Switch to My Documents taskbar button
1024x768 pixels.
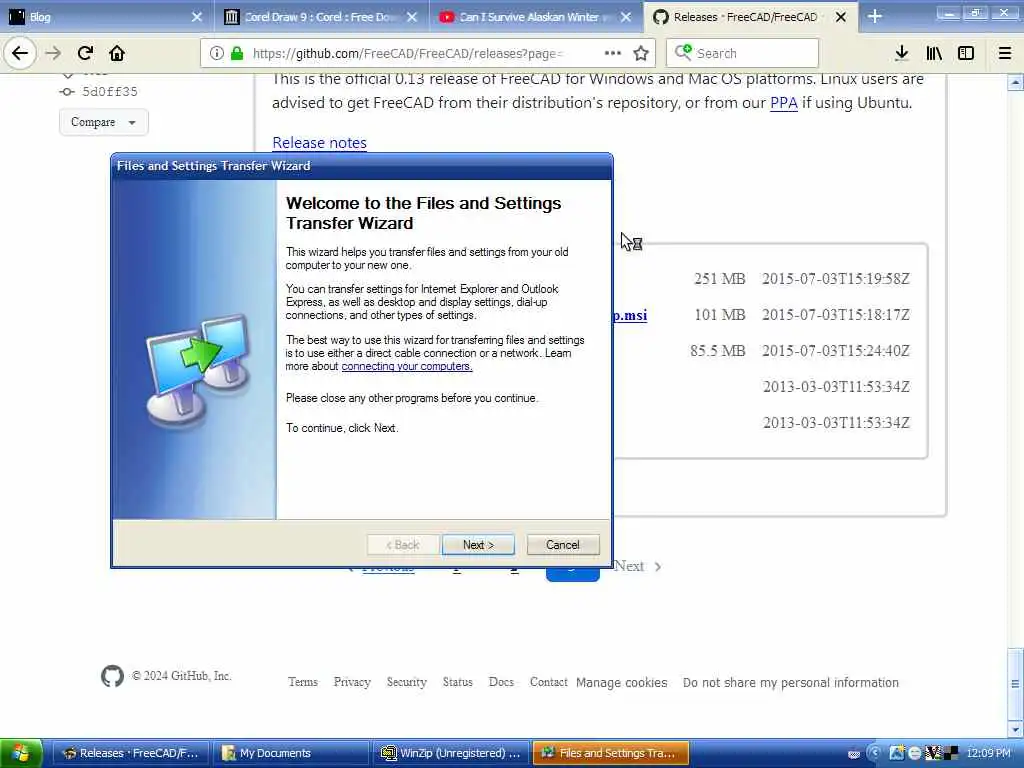291,753
